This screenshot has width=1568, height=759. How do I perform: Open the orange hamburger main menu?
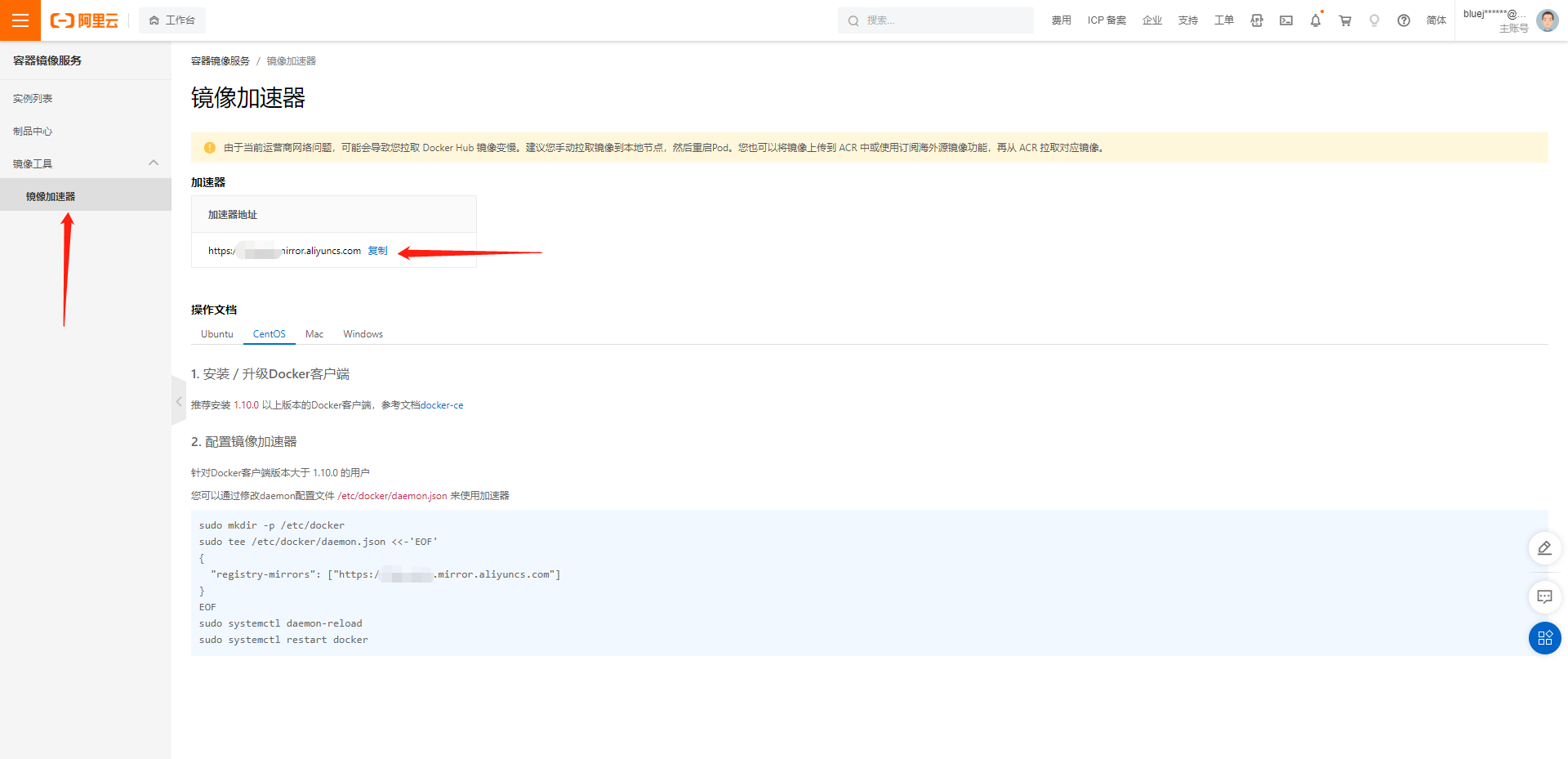[20, 20]
